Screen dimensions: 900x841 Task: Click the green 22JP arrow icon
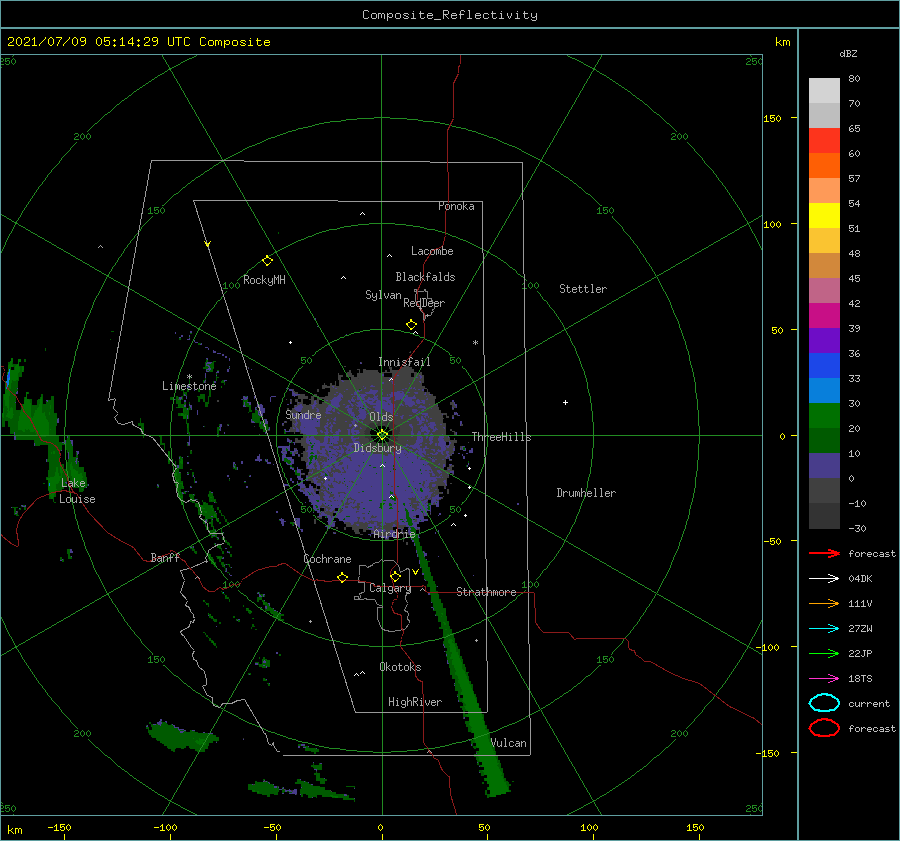(x=824, y=653)
